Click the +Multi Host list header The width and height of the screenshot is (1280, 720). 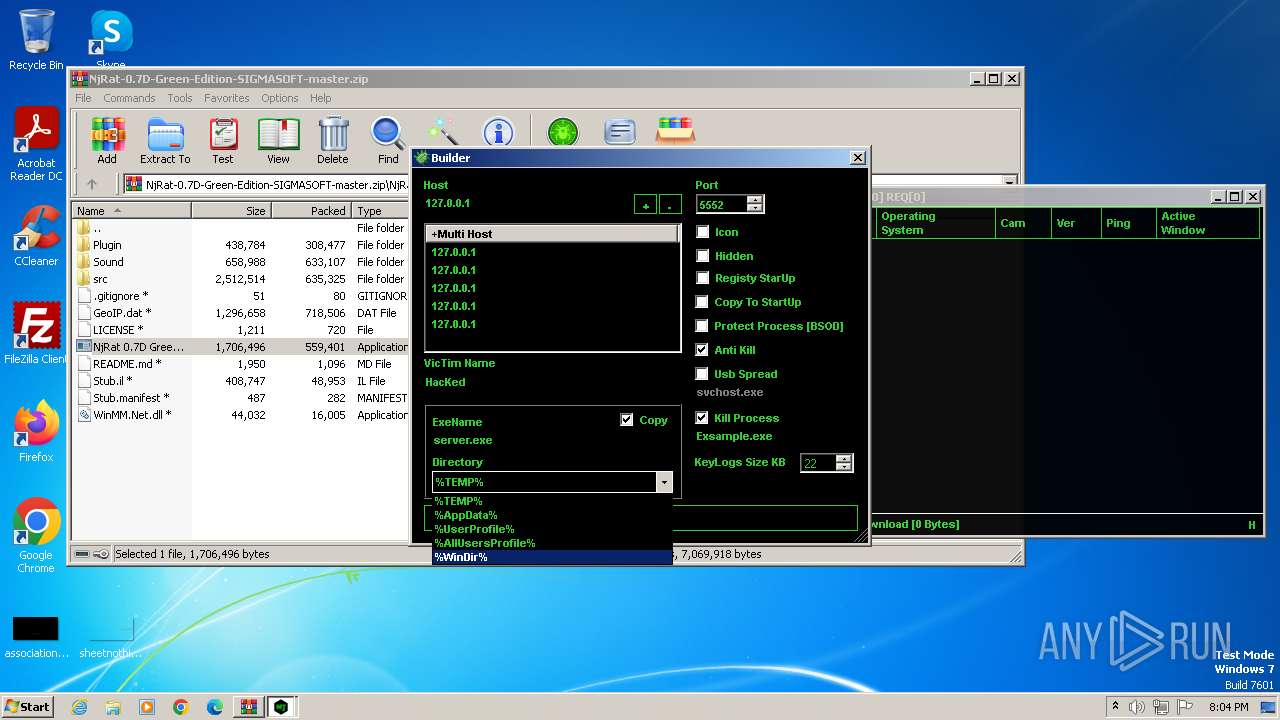pyautogui.click(x=553, y=234)
